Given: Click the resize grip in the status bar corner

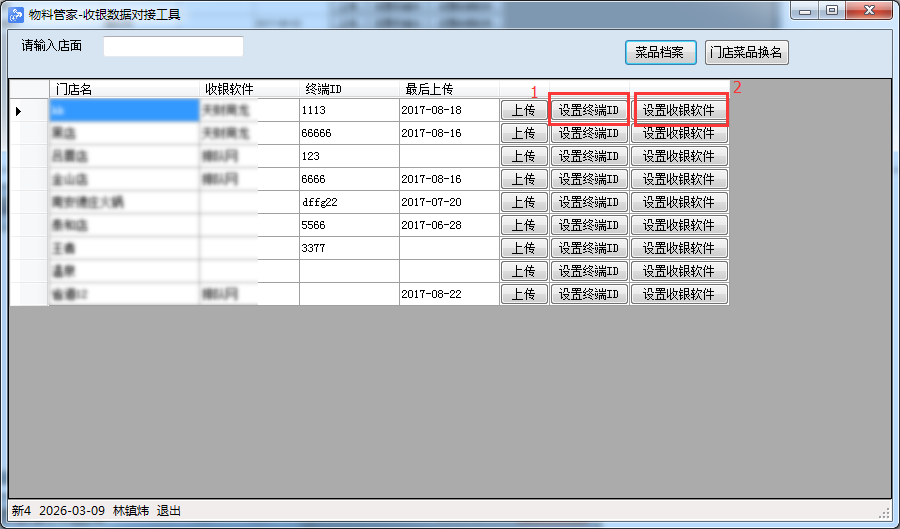Looking at the screenshot, I should click(x=883, y=512).
